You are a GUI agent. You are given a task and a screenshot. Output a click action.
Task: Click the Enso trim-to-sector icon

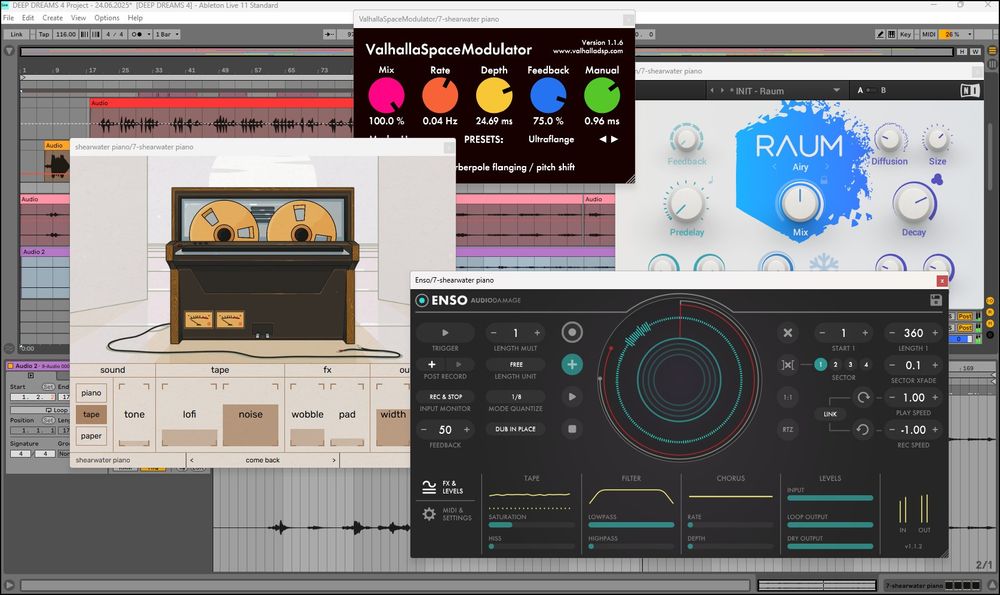tap(788, 365)
